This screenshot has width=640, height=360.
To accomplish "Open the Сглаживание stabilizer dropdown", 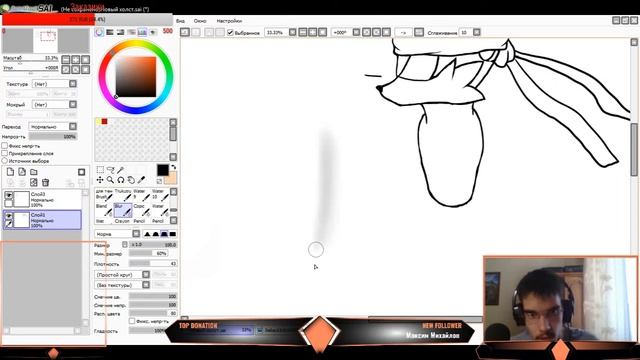I will pyautogui.click(x=476, y=32).
